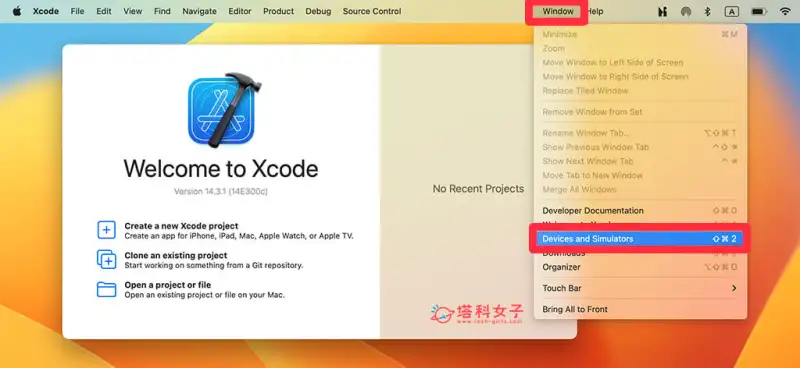Image resolution: width=800 pixels, height=368 pixels.
Task: Close the Window menu in menu bar
Action: [x=558, y=11]
